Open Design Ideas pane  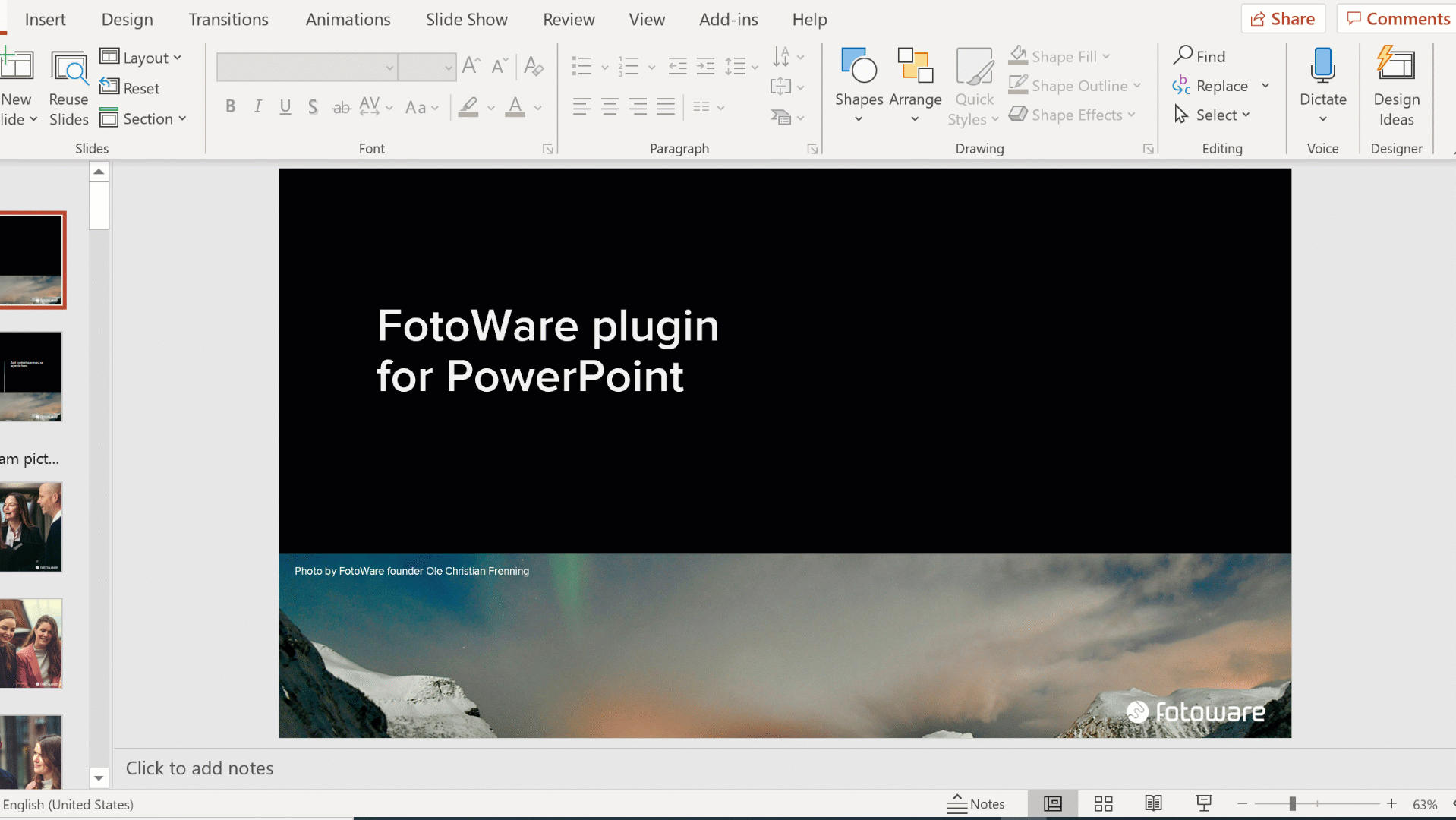pyautogui.click(x=1396, y=86)
